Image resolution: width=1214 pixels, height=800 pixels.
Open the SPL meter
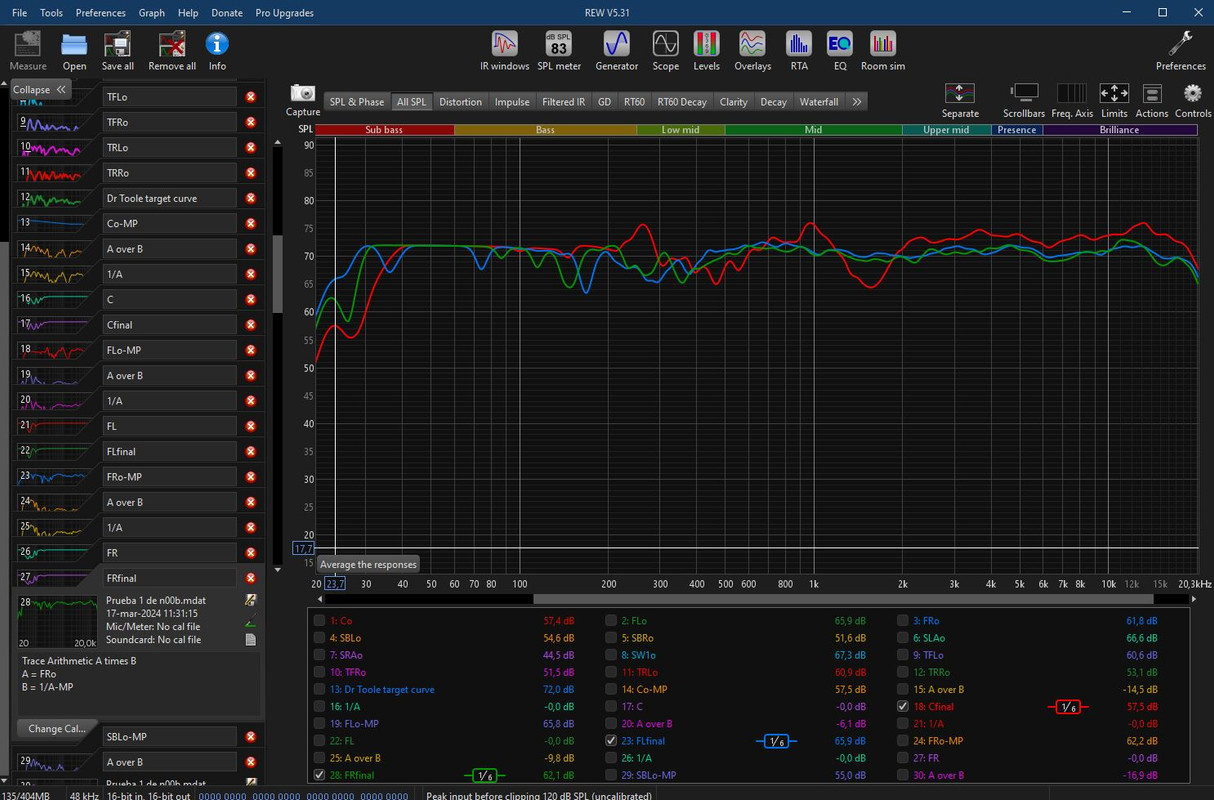point(559,50)
